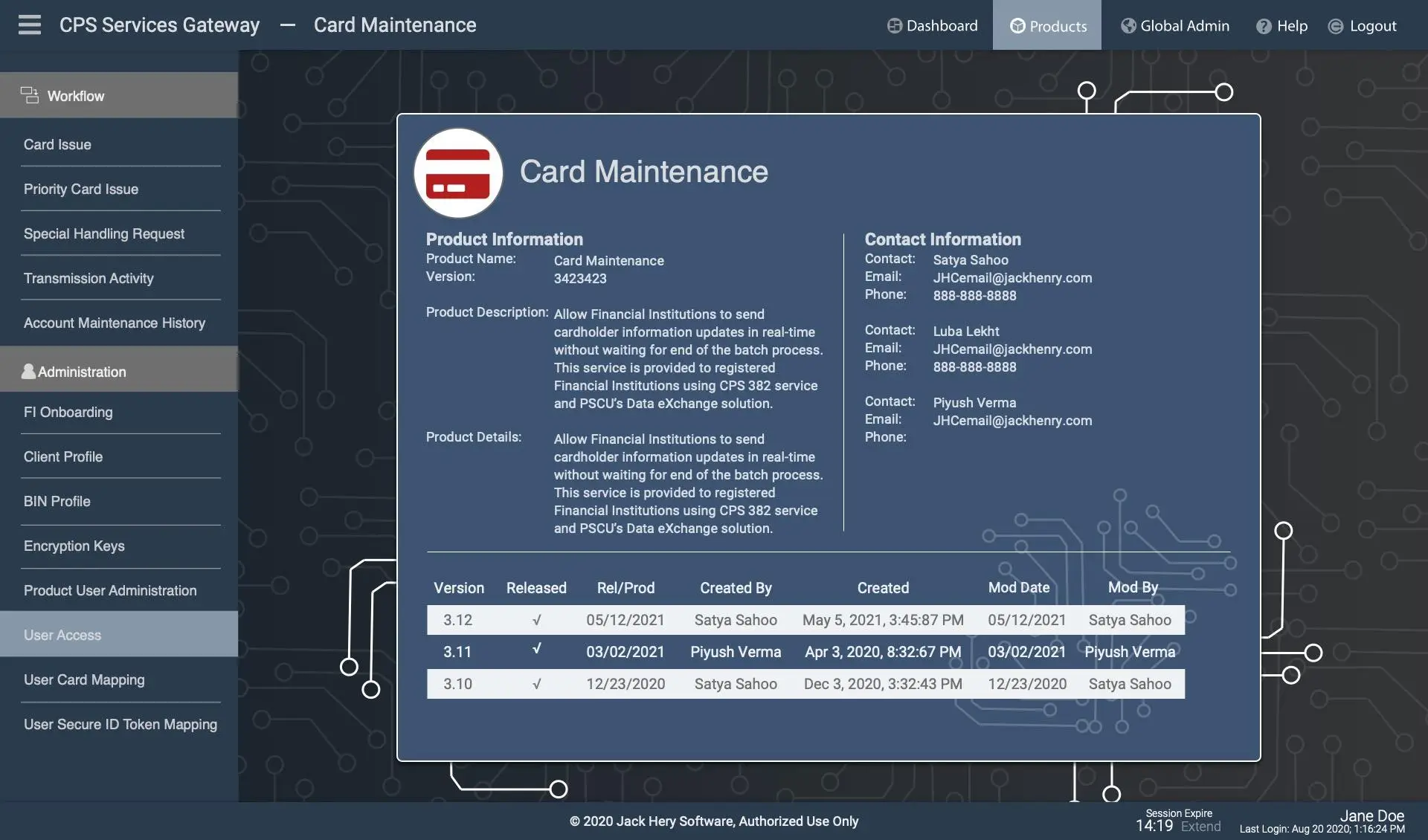This screenshot has width=1428, height=840.
Task: Click the Workflow section icon
Action: click(30, 95)
